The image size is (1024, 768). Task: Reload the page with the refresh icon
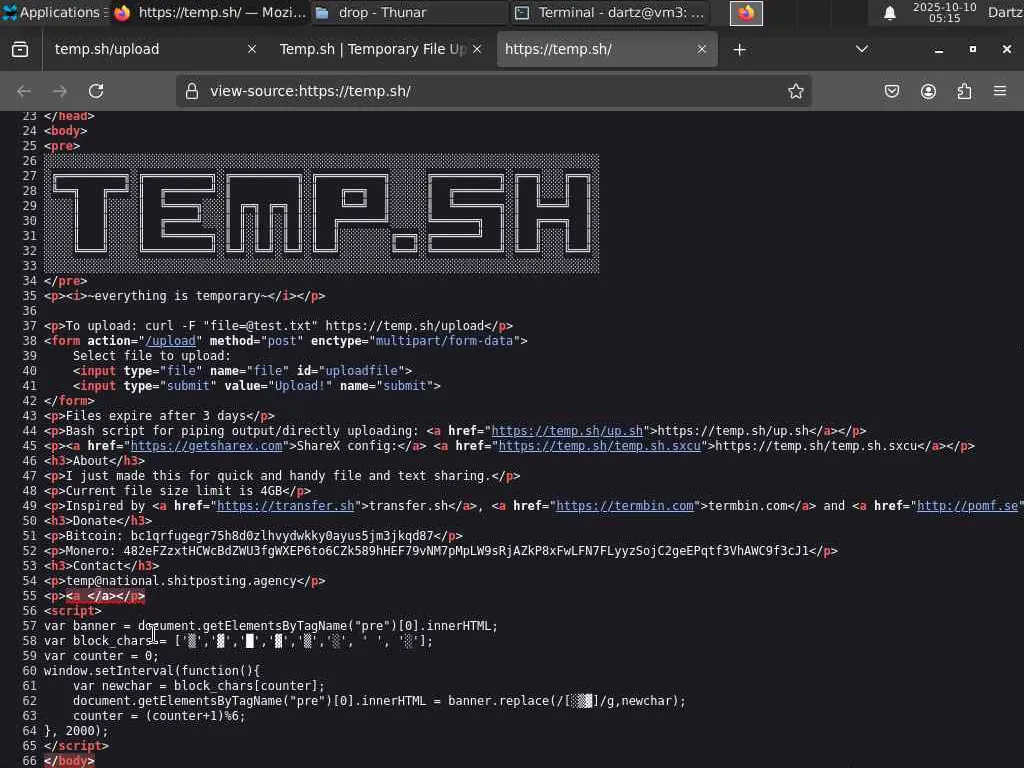tap(96, 91)
